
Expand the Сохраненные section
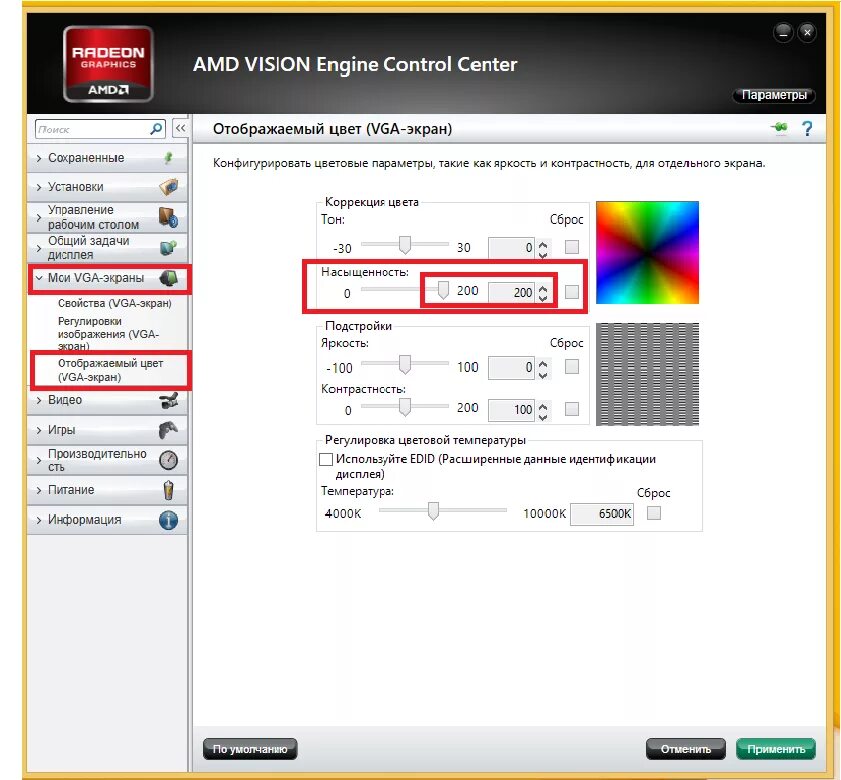(x=39, y=158)
